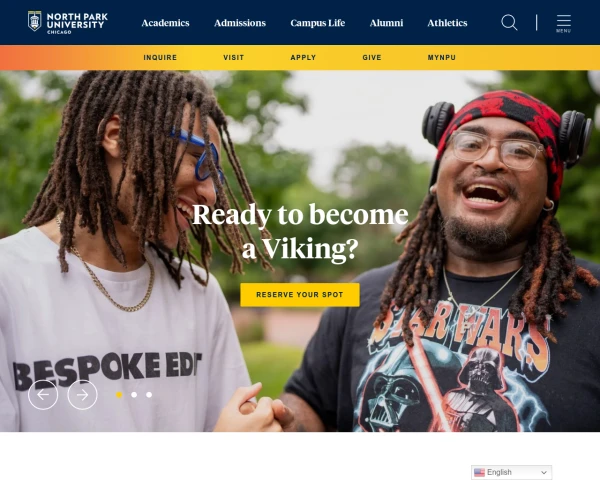
Task: Click the North Park University shield logo
Action: pos(34,21)
